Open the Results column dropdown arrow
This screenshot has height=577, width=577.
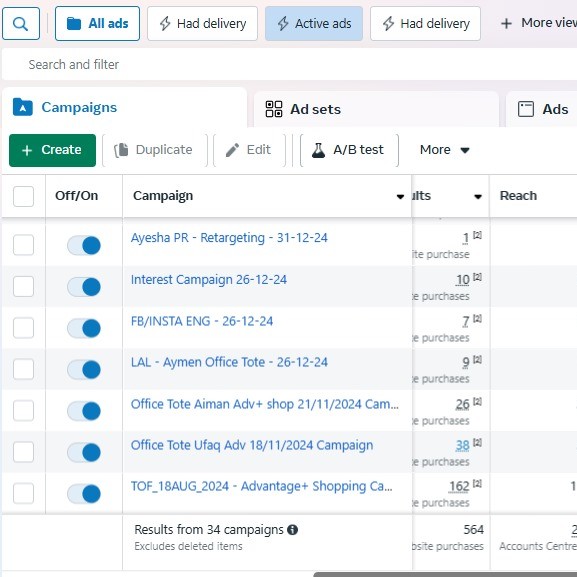point(478,197)
